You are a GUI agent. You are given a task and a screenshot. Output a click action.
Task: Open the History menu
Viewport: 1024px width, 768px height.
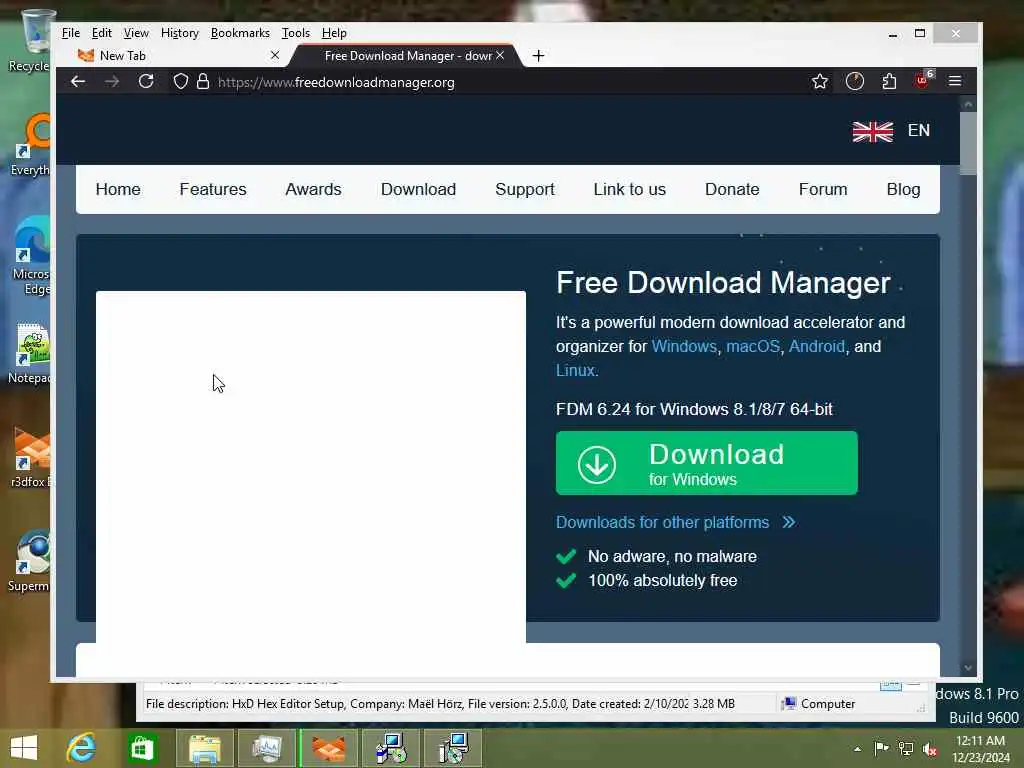coord(180,33)
